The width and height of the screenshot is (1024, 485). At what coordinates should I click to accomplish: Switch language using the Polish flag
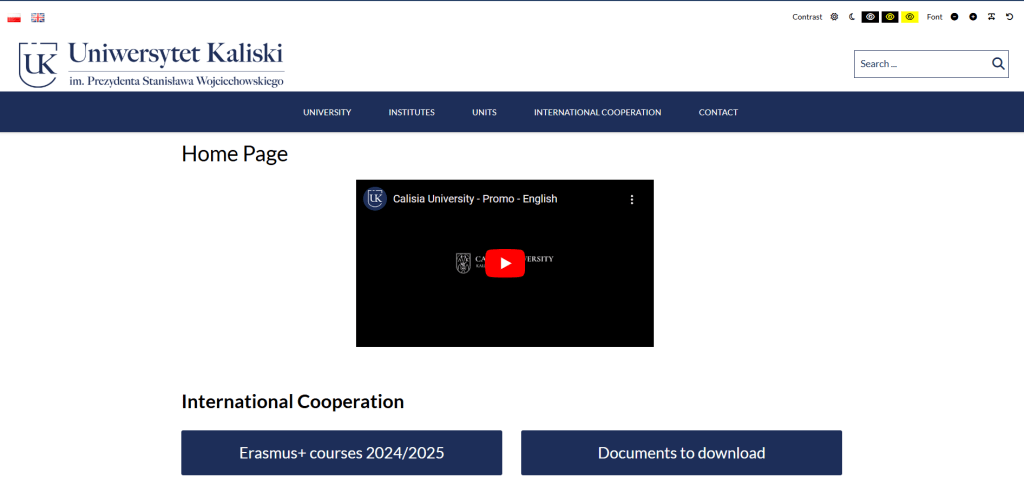coord(14,17)
